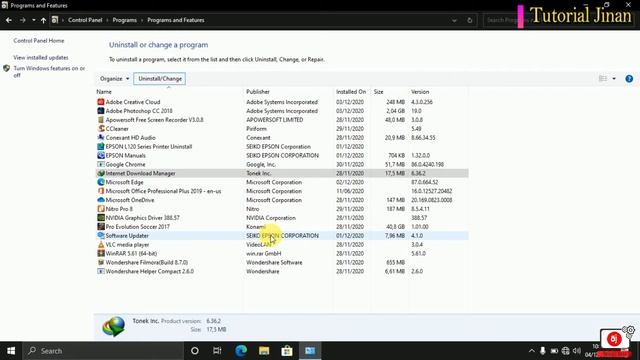Image resolution: width=640 pixels, height=360 pixels.
Task: Click the Adobe Photoshop CC 2018 icon
Action: (x=101, y=111)
